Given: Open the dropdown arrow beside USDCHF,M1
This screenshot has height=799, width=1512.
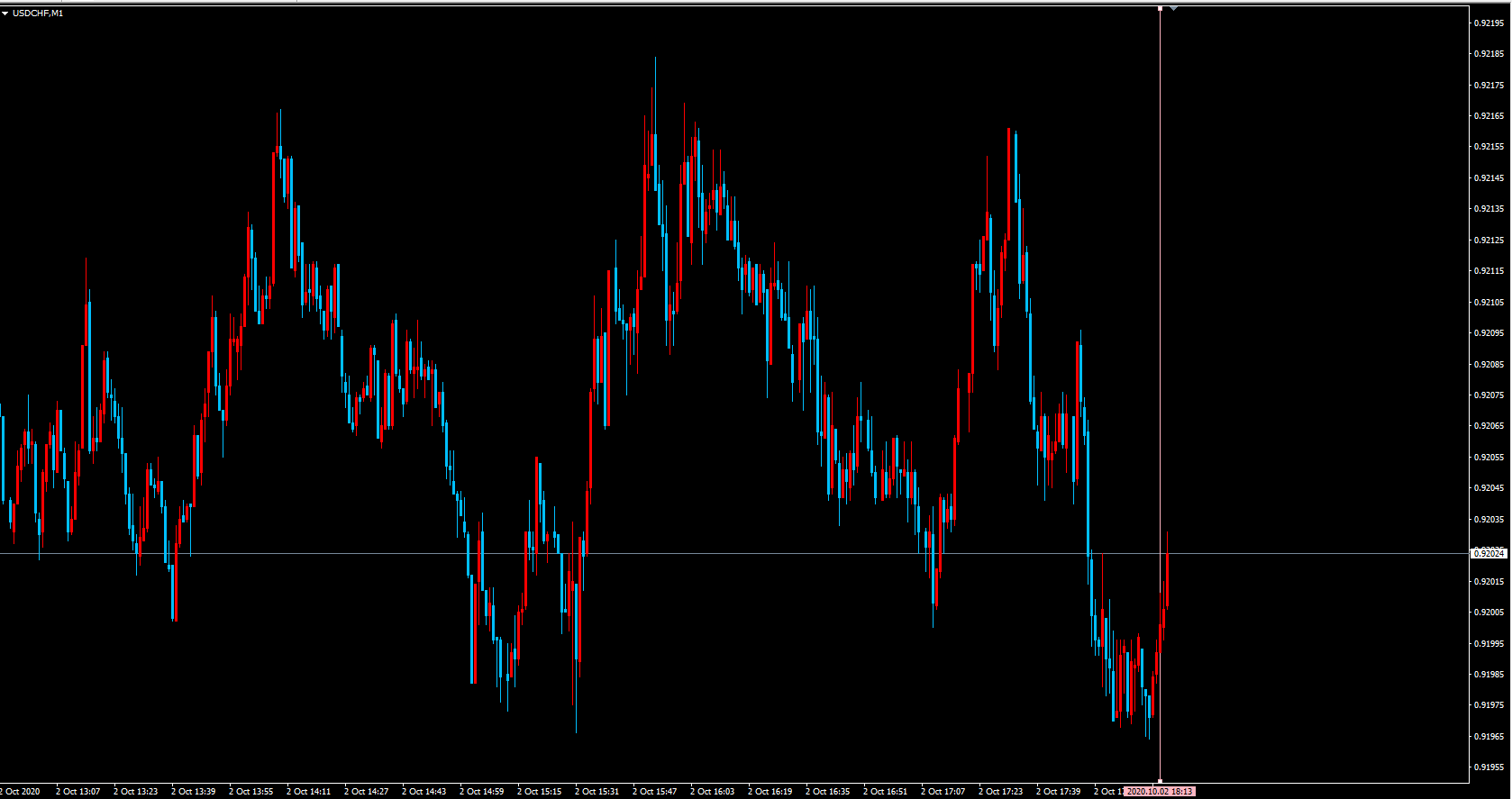Looking at the screenshot, I should [5, 14].
